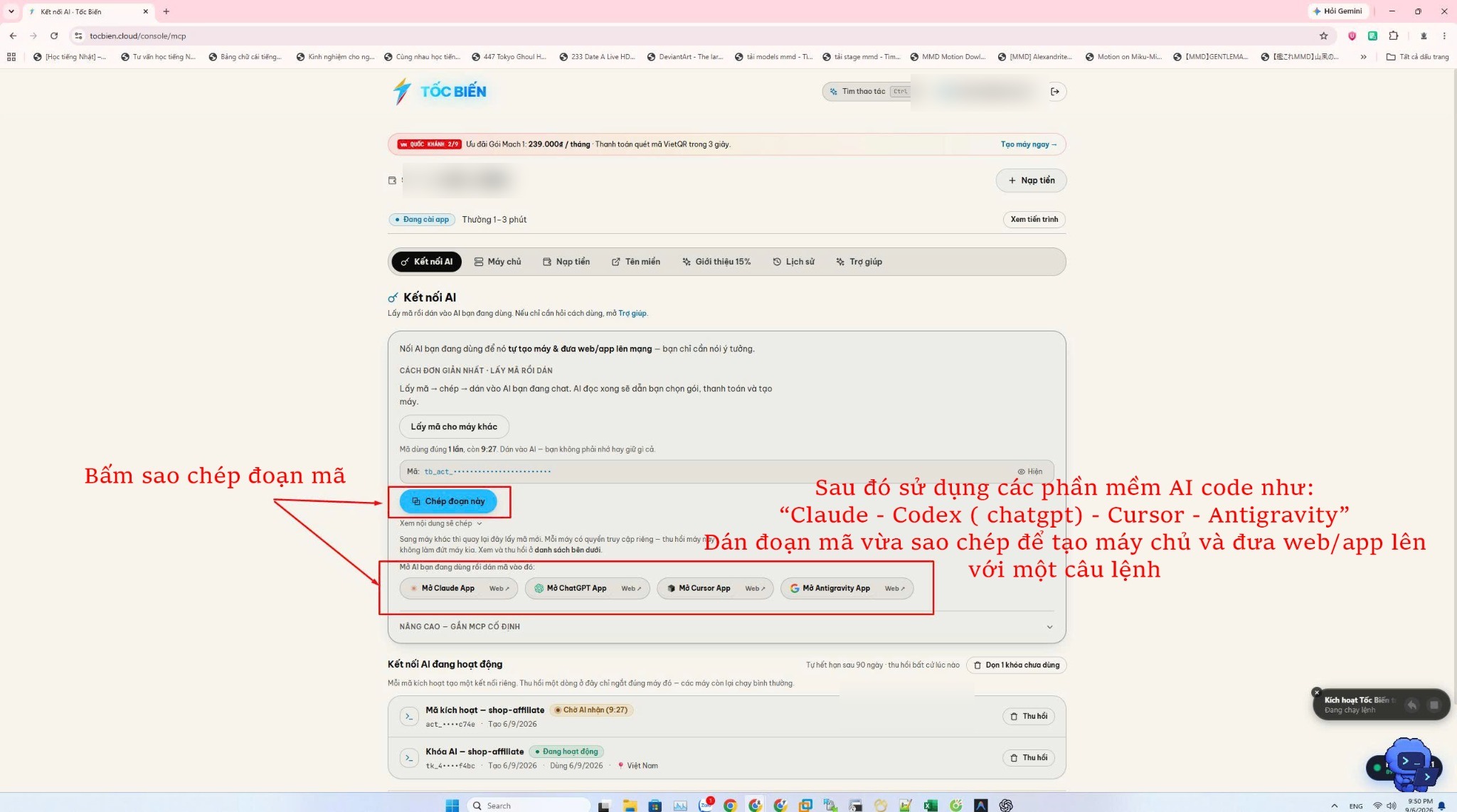Show hidden tray icons chevron

1335,806
